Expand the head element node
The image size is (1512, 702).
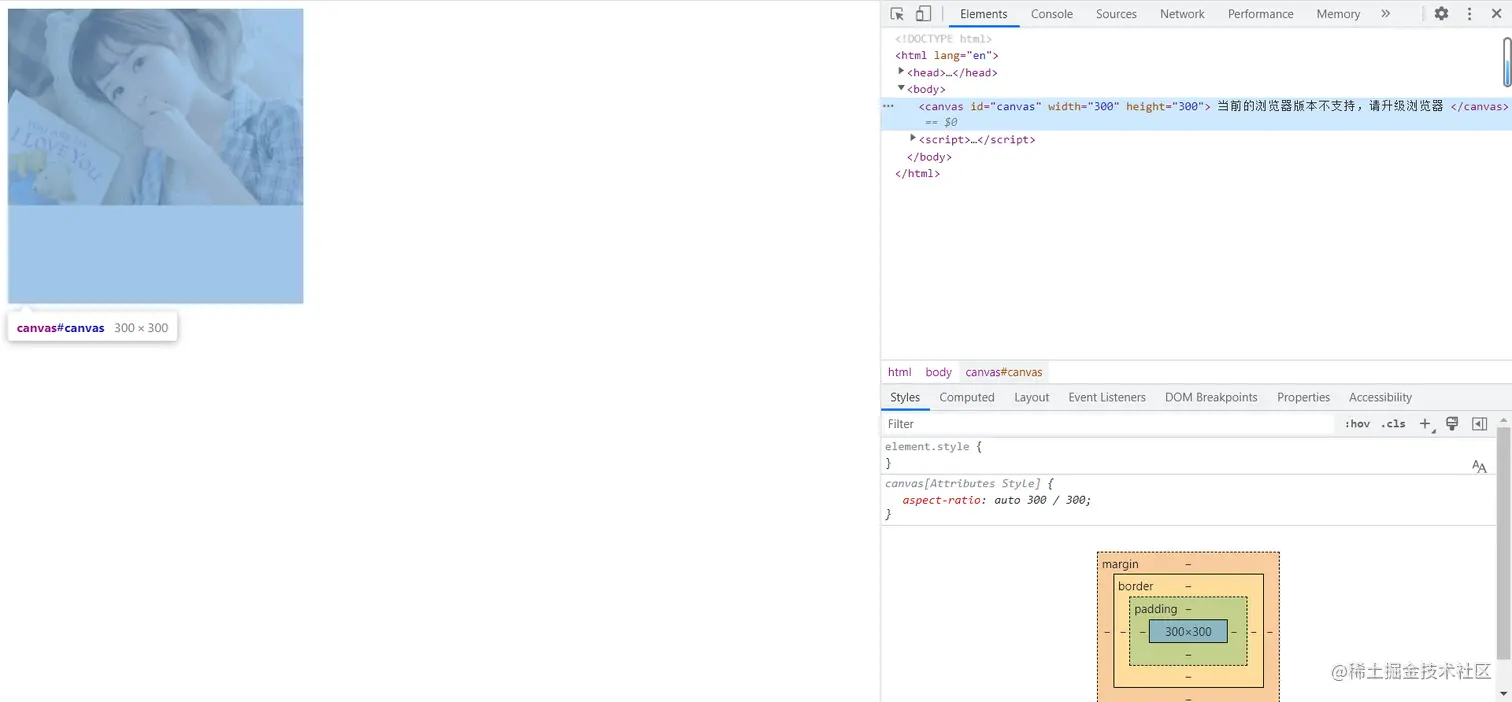pos(901,72)
